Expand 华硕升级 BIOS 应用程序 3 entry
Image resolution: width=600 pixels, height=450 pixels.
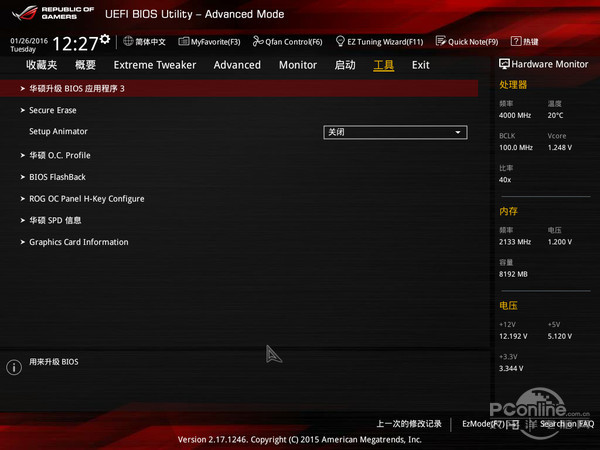[239, 88]
